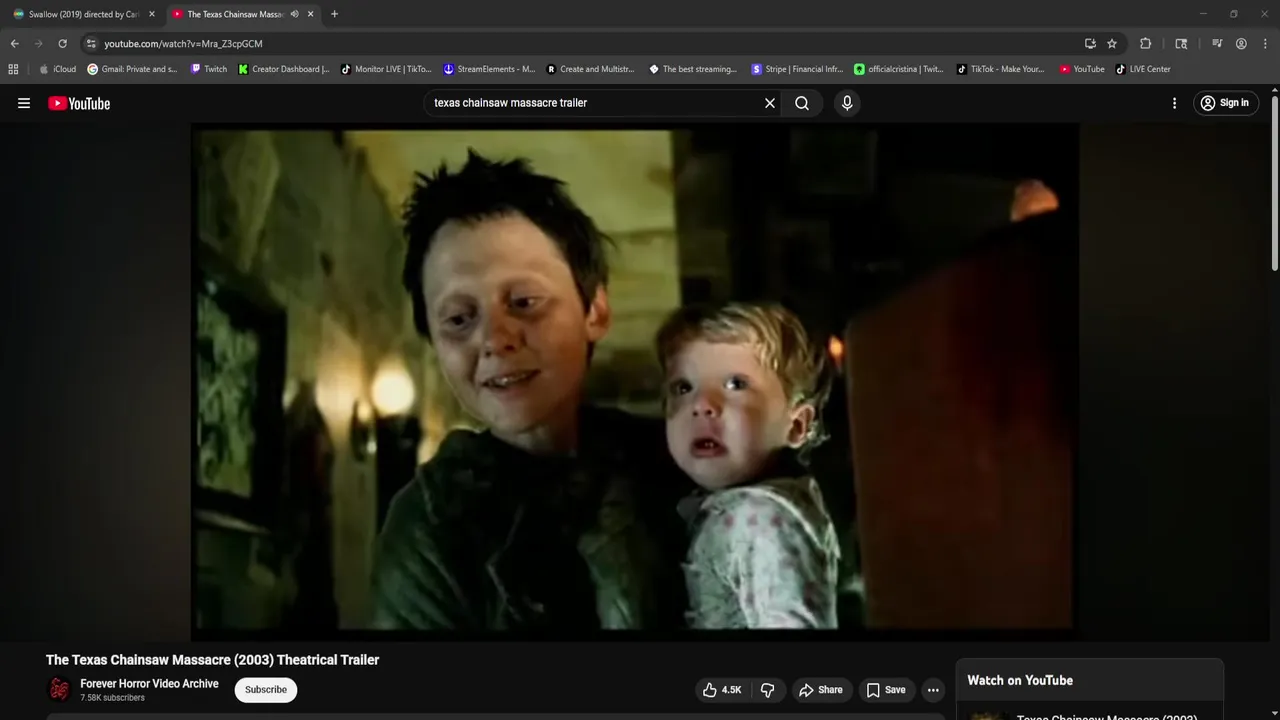Viewport: 1280px width, 720px height.
Task: Open the Monitor LIVE TikTok bookmark
Action: point(386,69)
